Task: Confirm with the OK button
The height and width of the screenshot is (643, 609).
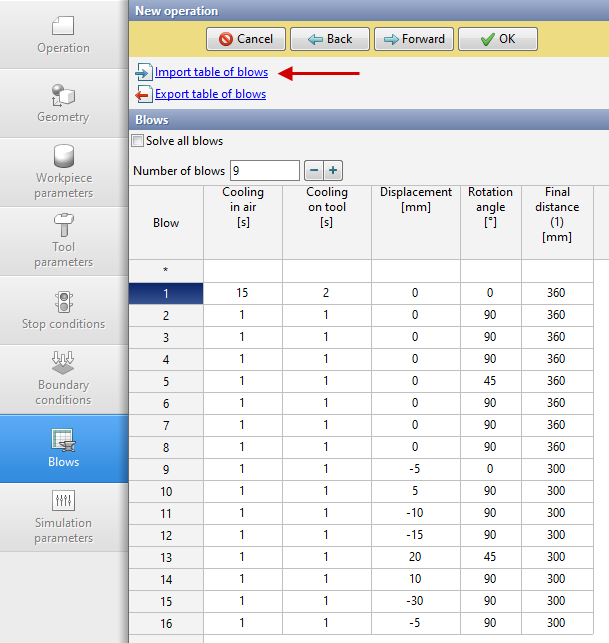Action: [498, 39]
